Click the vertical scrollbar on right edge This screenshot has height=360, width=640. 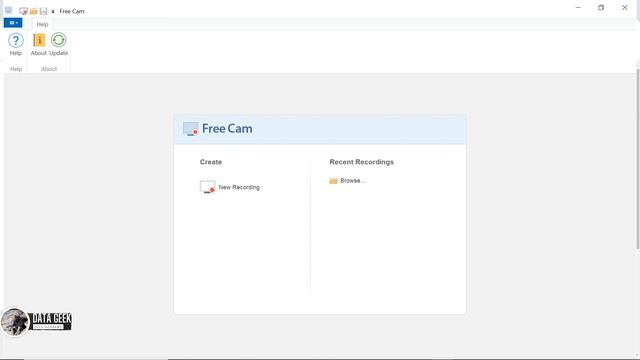[638, 158]
